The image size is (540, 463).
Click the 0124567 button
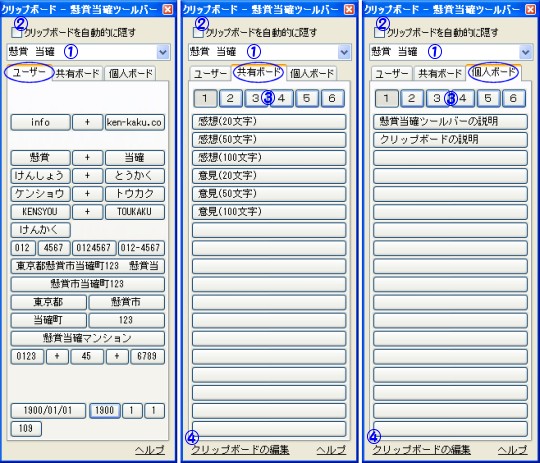point(94,248)
